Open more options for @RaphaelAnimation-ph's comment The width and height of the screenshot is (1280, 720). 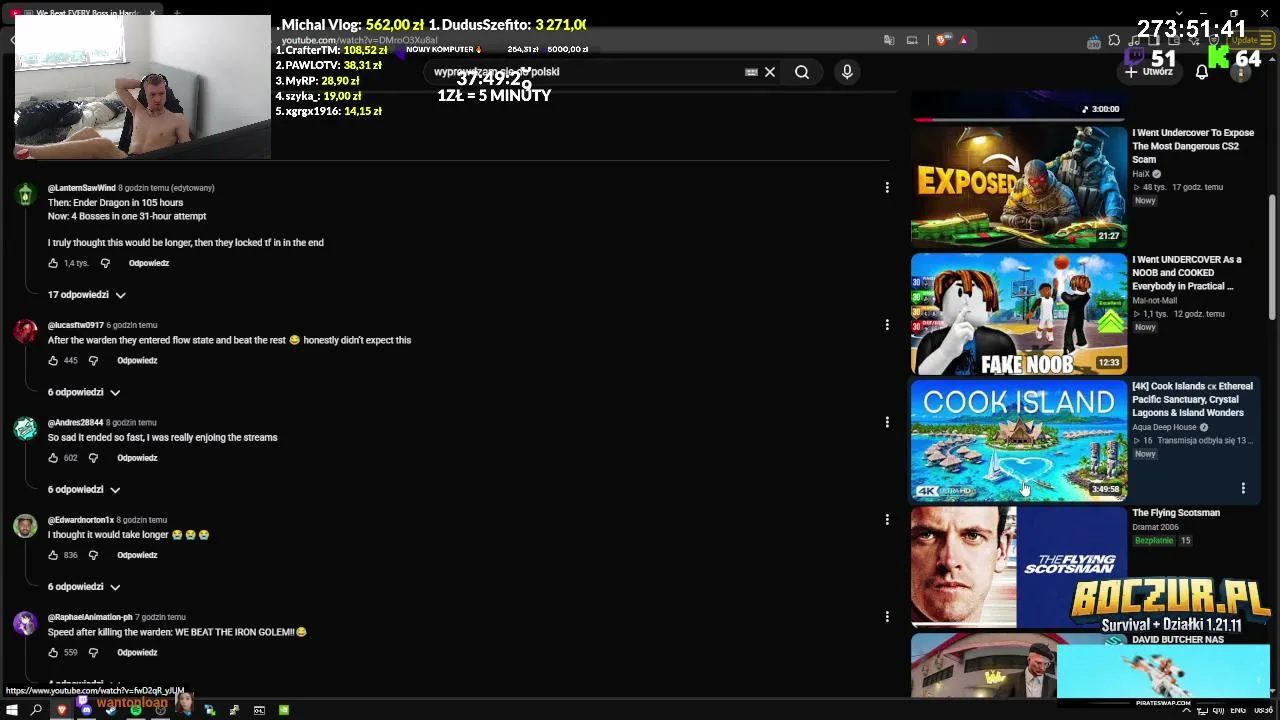[887, 616]
